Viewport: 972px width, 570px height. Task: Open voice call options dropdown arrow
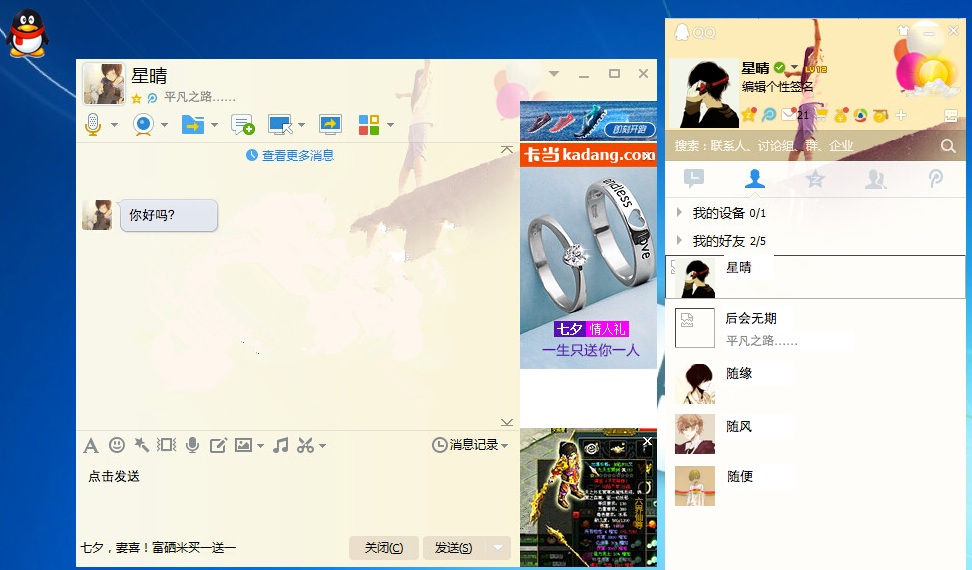pyautogui.click(x=115, y=125)
